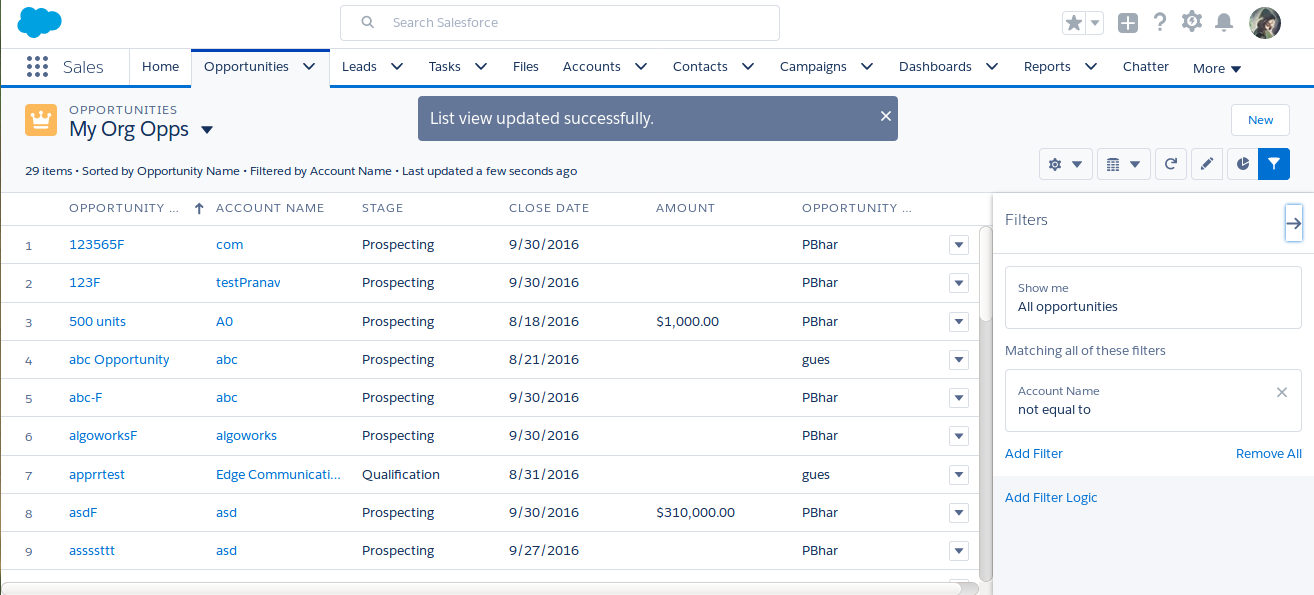Screen dimensions: 1314x595
Task: Click the notifications bell icon
Action: tap(1223, 22)
